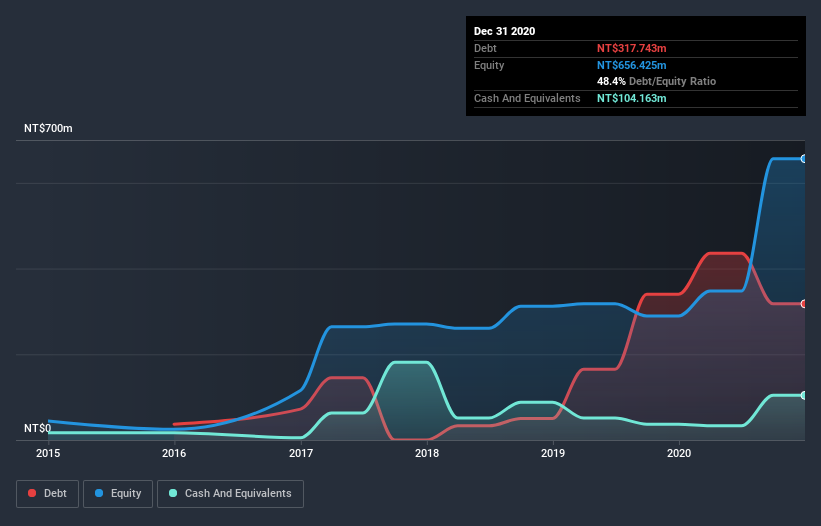
Task: Select the Cash endpoint marker on the teal line
Action: point(804,395)
